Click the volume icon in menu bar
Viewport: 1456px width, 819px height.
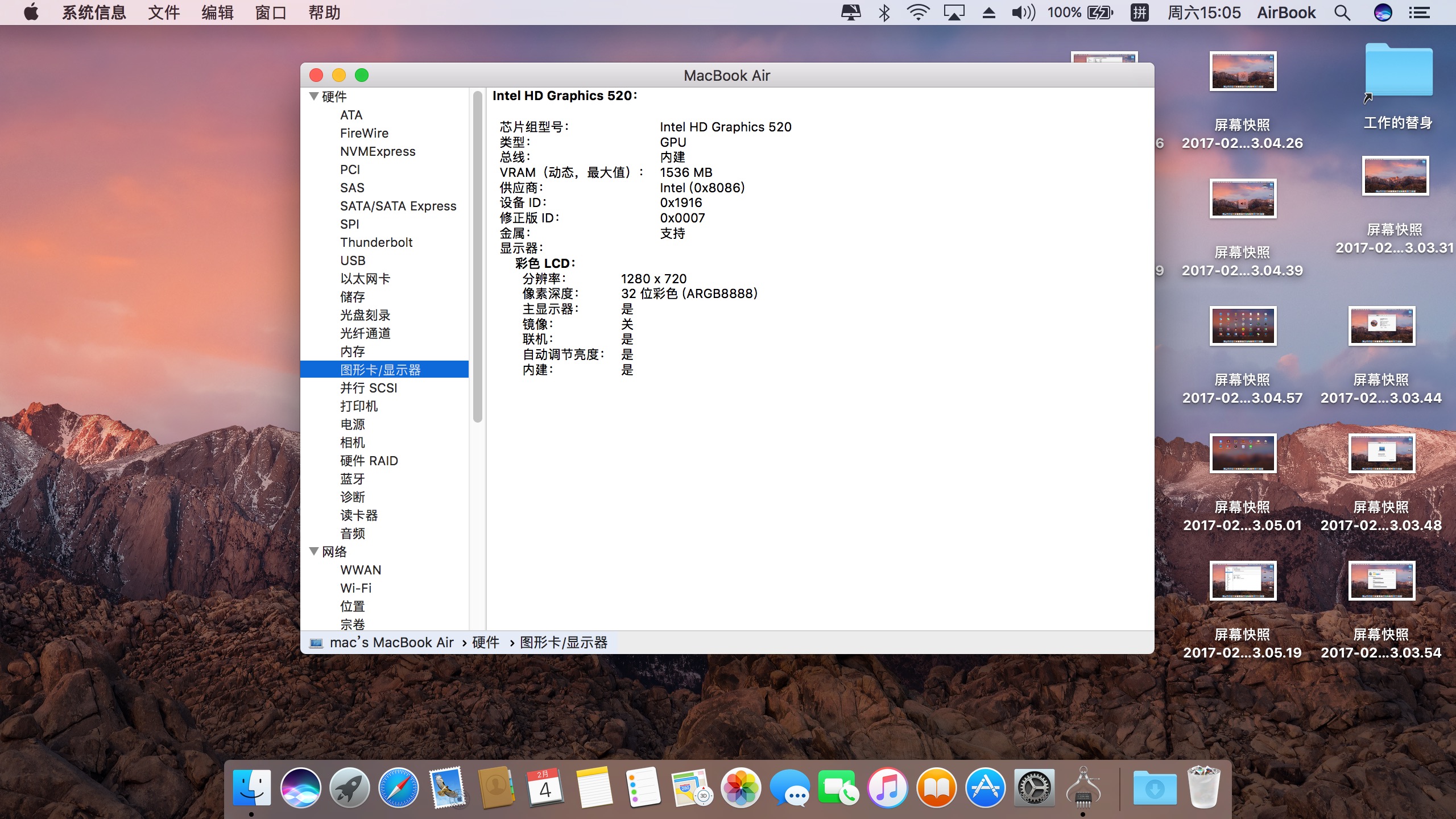click(x=1023, y=13)
